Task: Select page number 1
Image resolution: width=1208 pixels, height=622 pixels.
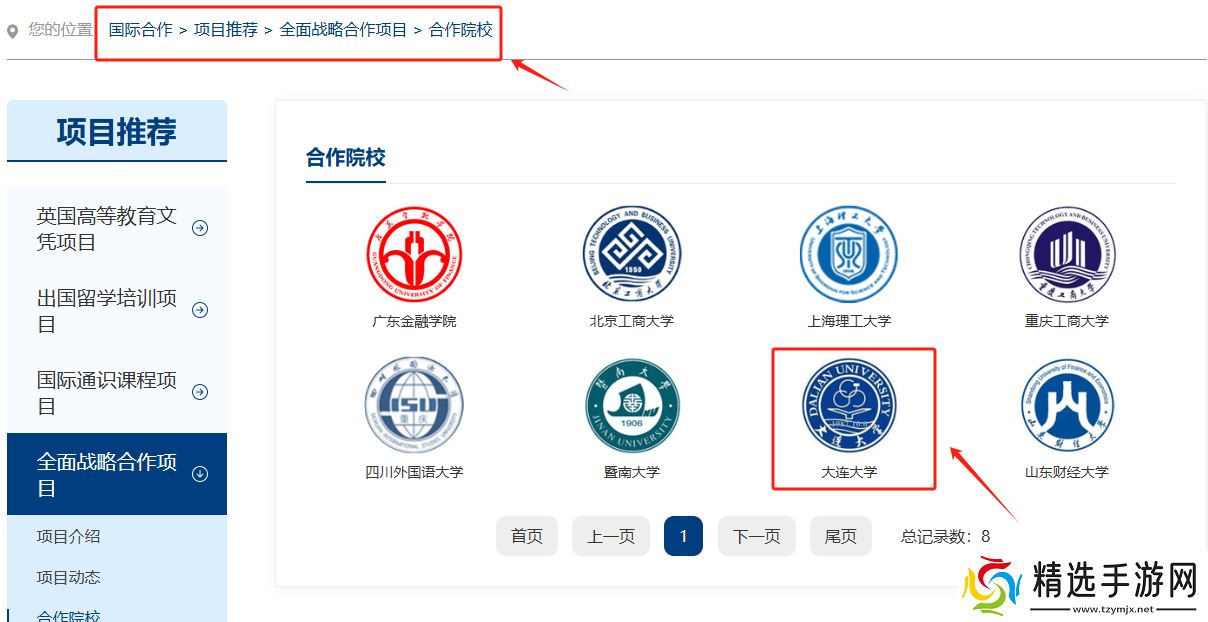Action: point(683,536)
